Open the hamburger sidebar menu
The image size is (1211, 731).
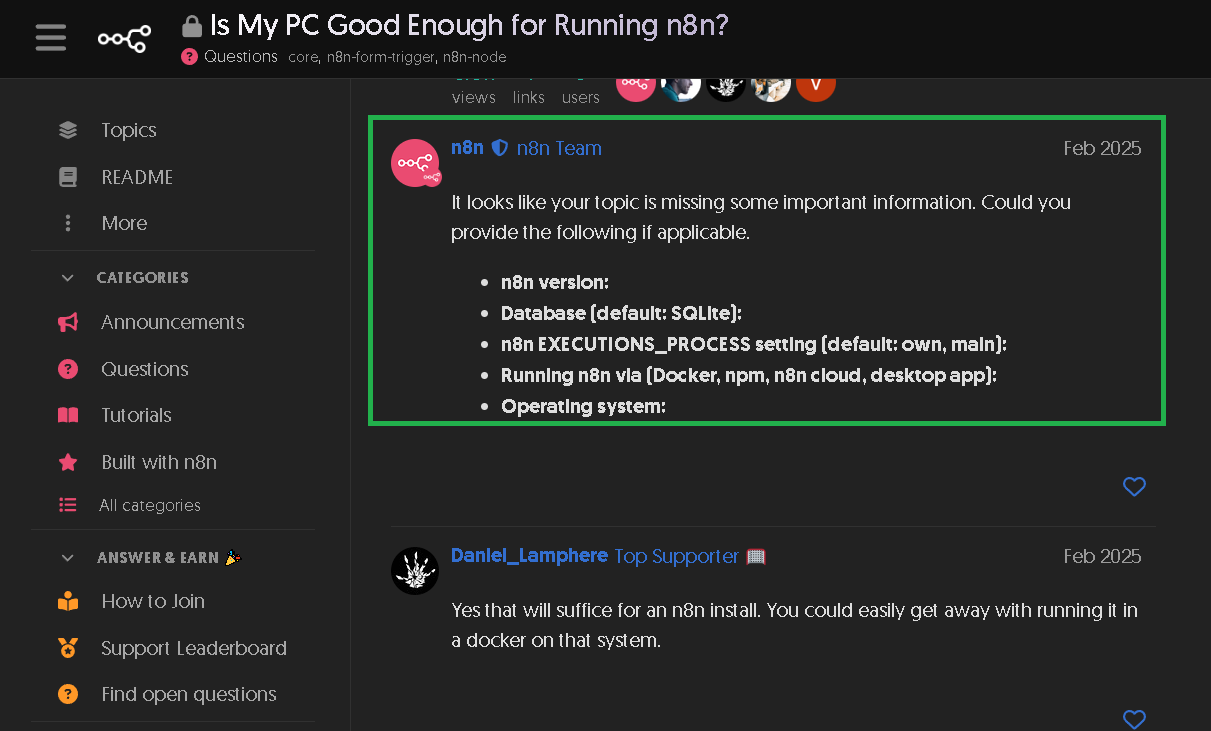(x=50, y=38)
